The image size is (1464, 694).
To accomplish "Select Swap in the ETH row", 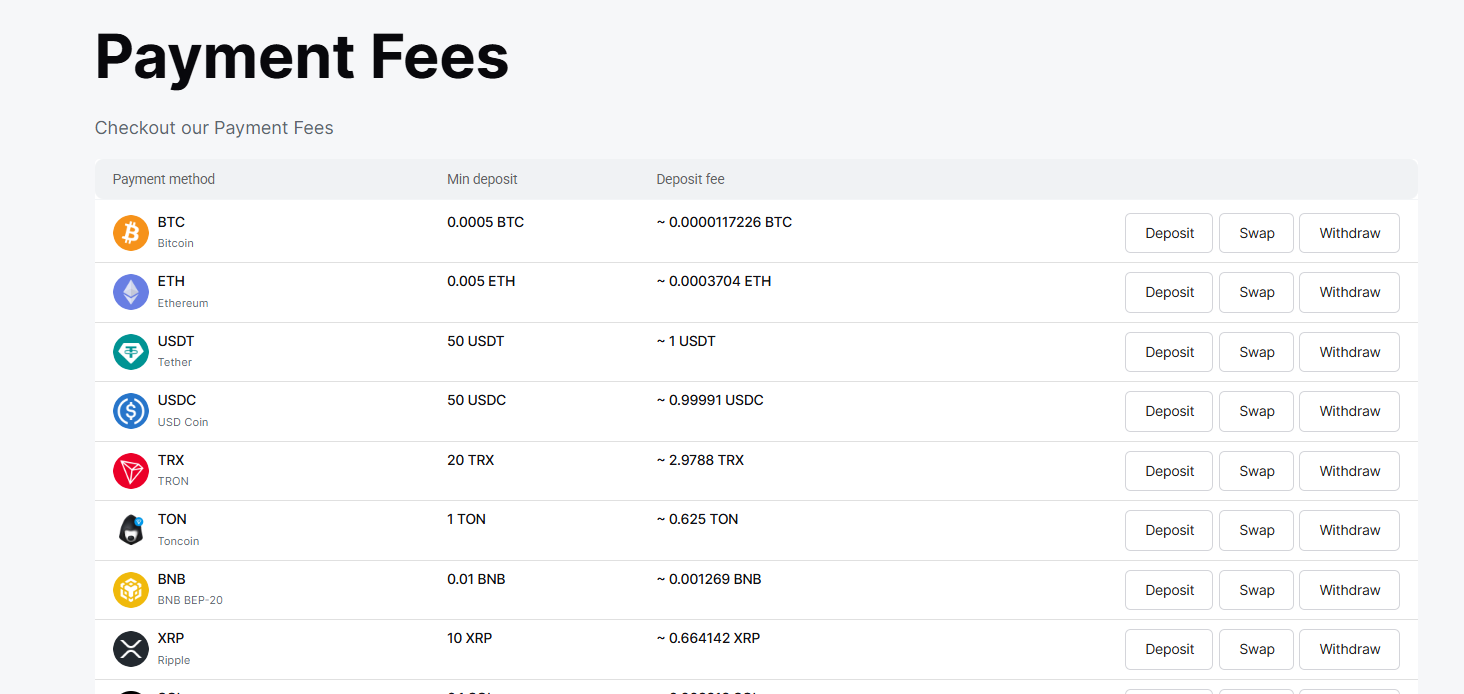I will click(x=1256, y=292).
